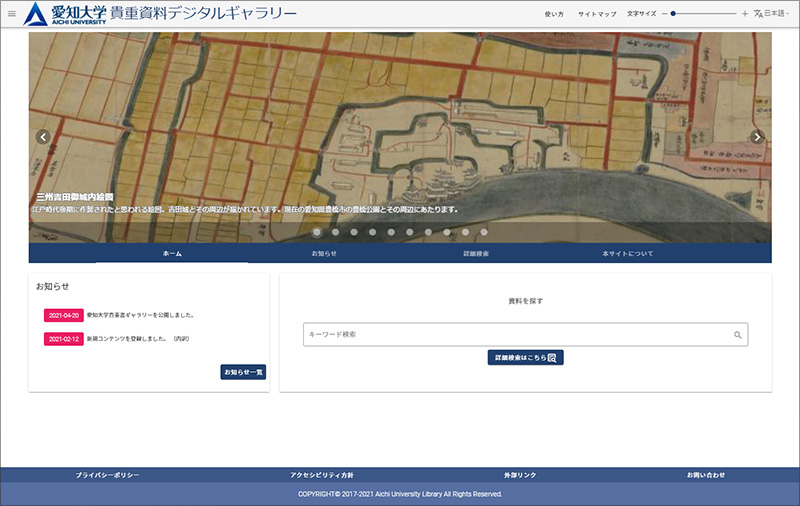The image size is (800, 506).
Task: Click the 文字サイズ slider track
Action: [x=706, y=14]
